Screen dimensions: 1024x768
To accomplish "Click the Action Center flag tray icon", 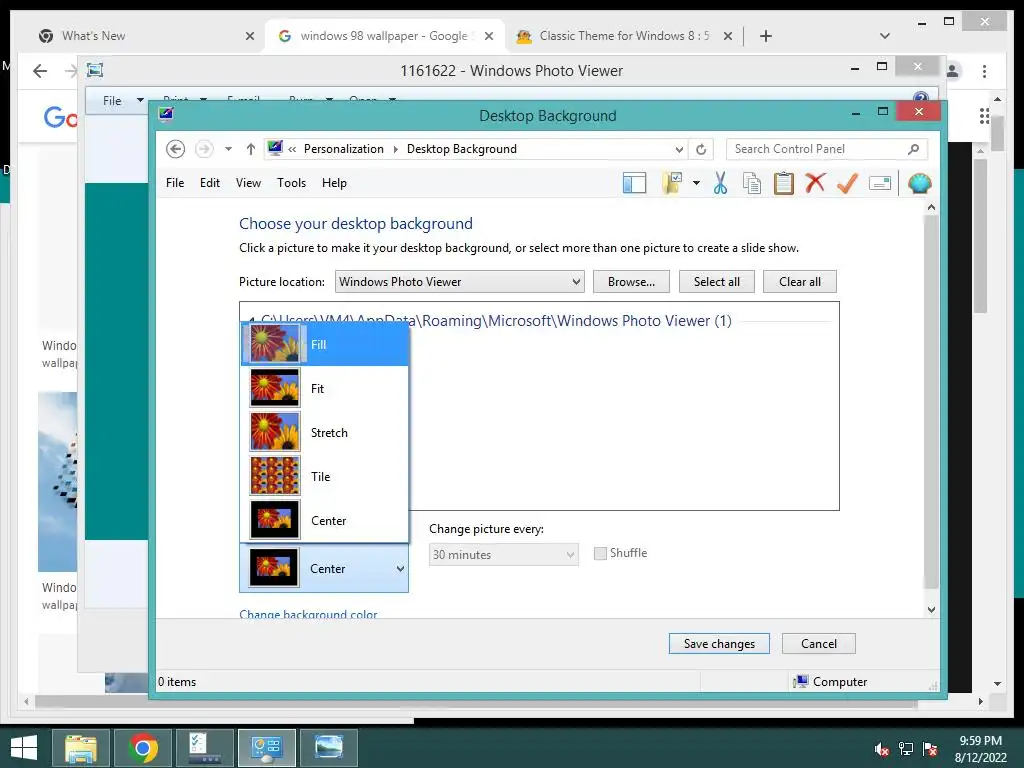I will pos(930,749).
